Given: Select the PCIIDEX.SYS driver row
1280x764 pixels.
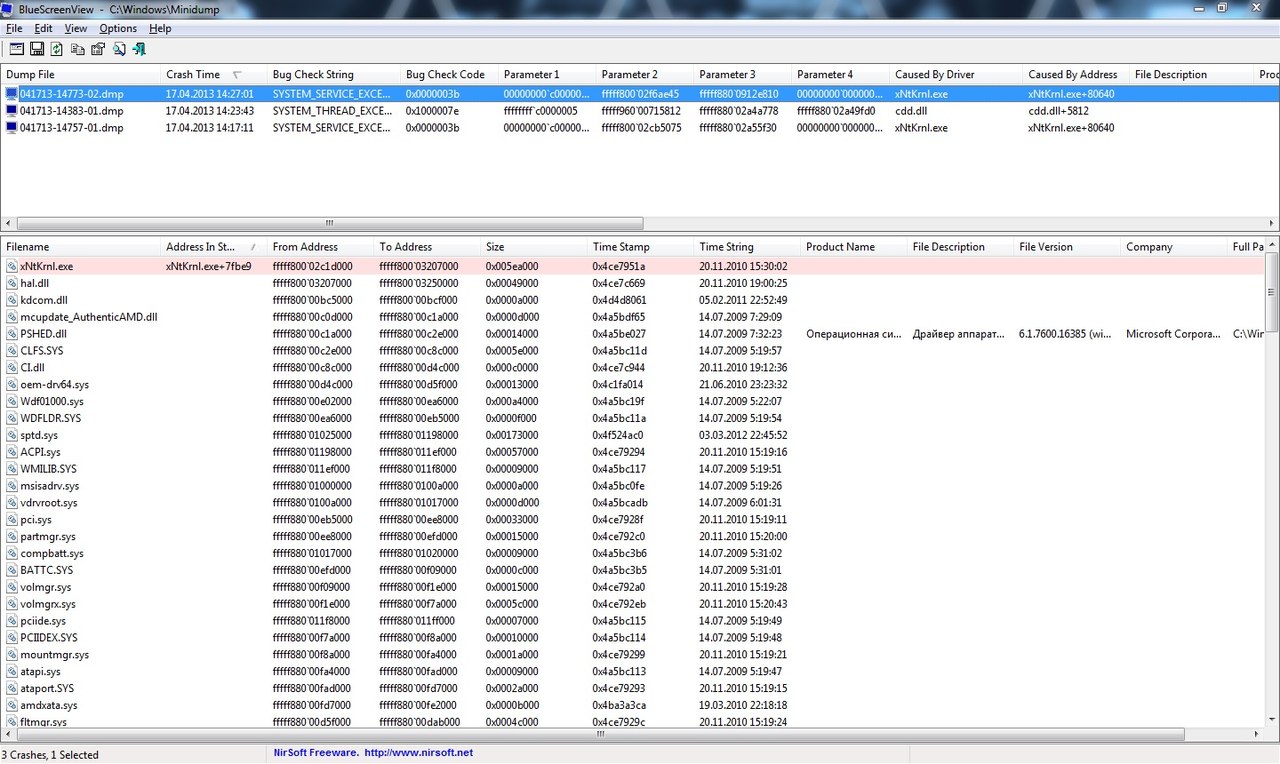Looking at the screenshot, I should tap(632, 638).
